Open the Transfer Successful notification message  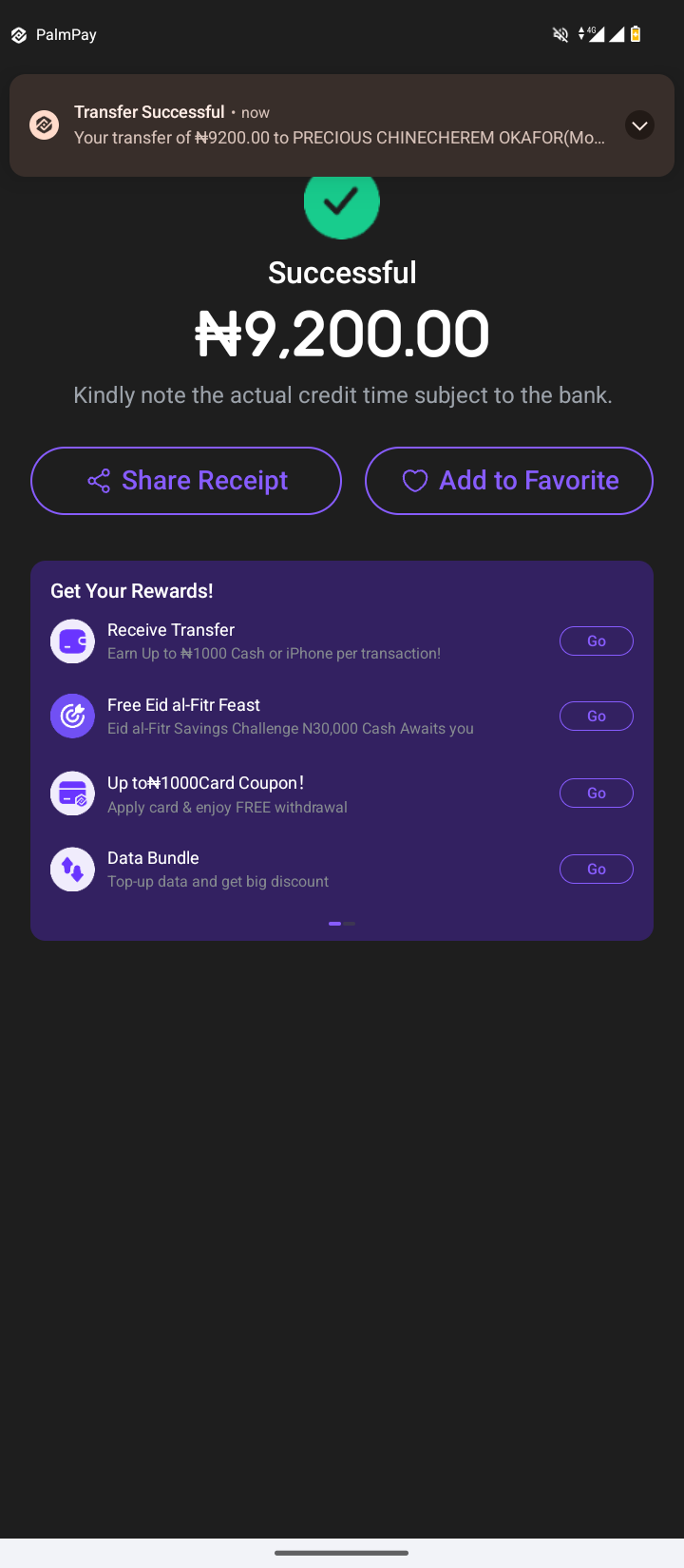(339, 138)
